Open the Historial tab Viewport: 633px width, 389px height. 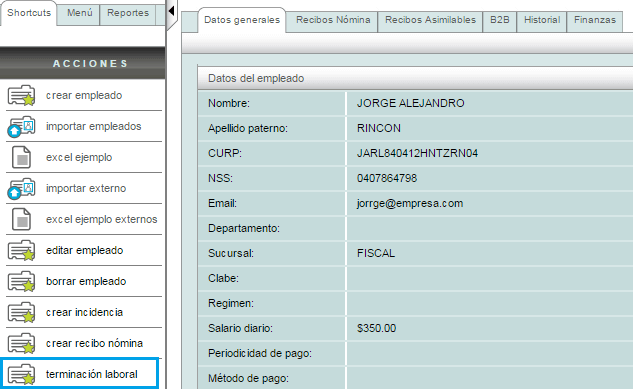542,20
